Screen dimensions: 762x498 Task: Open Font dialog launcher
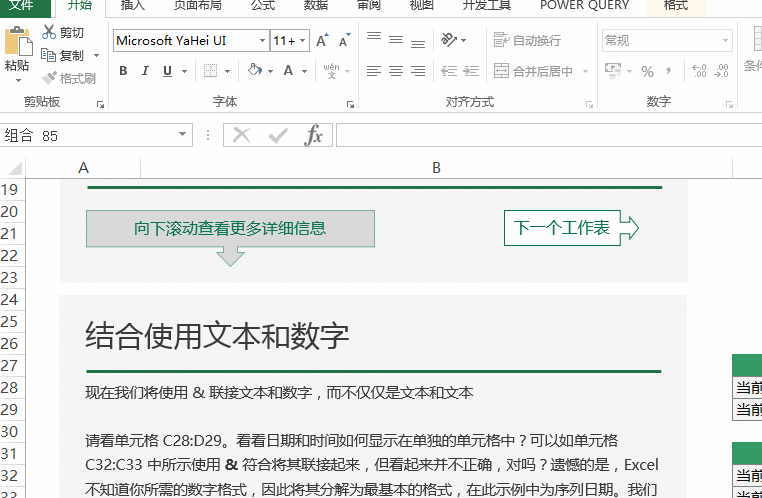click(x=350, y=104)
